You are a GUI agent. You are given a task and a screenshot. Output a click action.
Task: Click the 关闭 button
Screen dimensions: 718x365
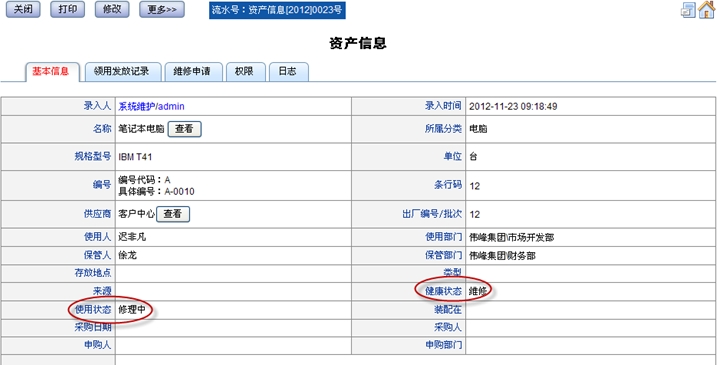pos(23,9)
